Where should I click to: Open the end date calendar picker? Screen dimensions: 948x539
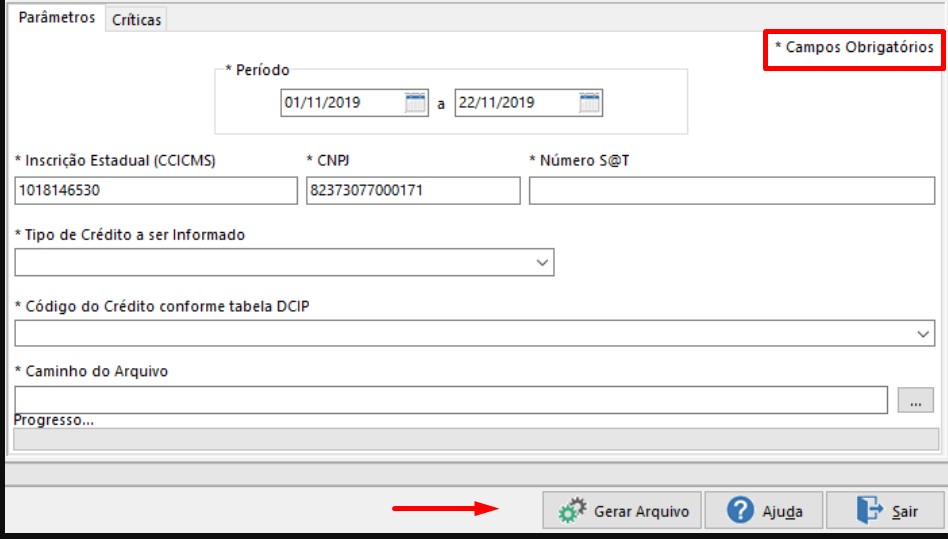[x=589, y=103]
